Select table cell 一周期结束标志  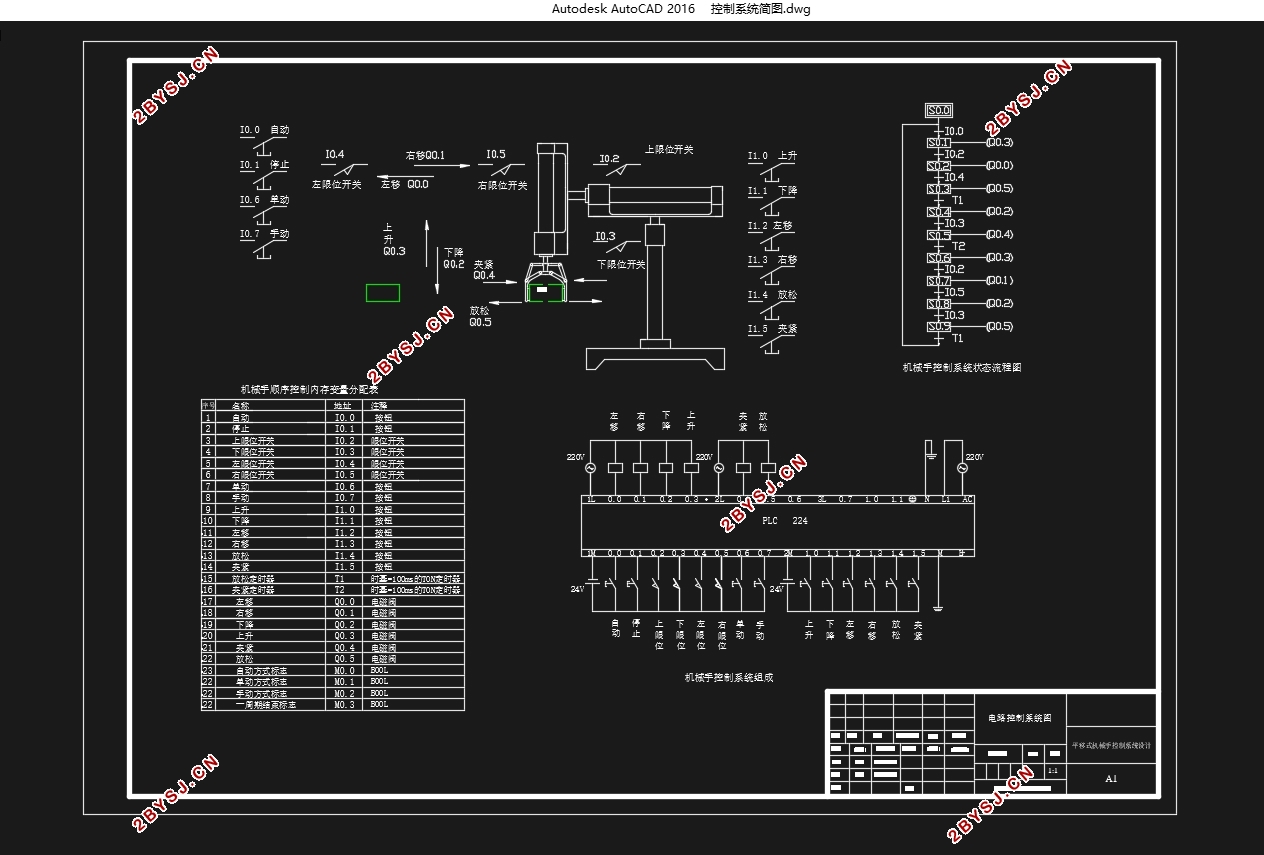(266, 705)
